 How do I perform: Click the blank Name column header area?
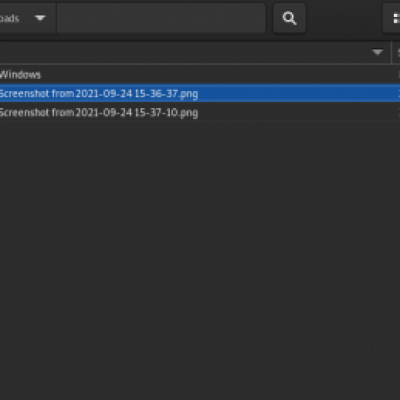[183, 52]
